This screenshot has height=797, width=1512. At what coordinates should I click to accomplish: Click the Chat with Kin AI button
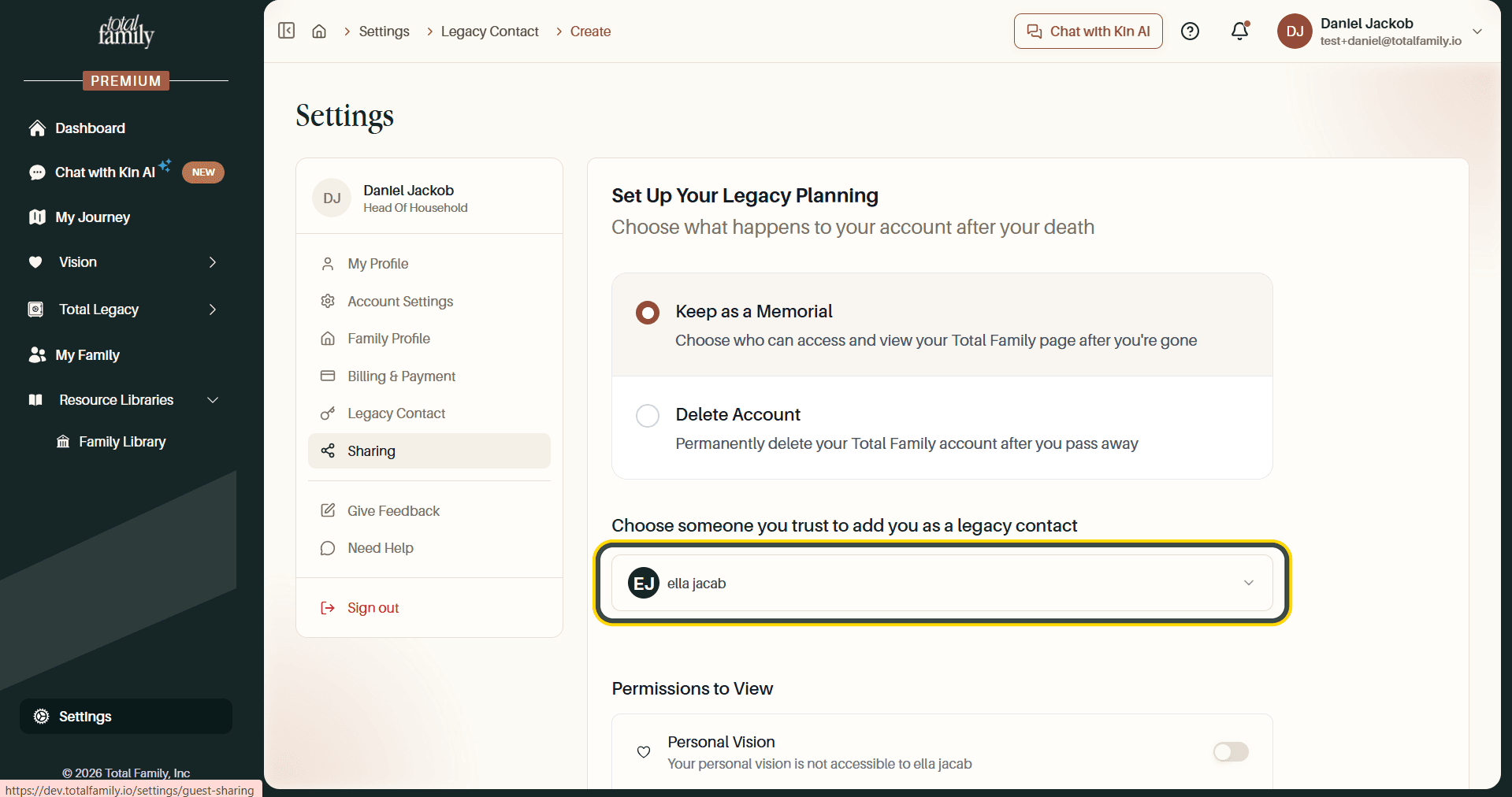click(x=1088, y=32)
